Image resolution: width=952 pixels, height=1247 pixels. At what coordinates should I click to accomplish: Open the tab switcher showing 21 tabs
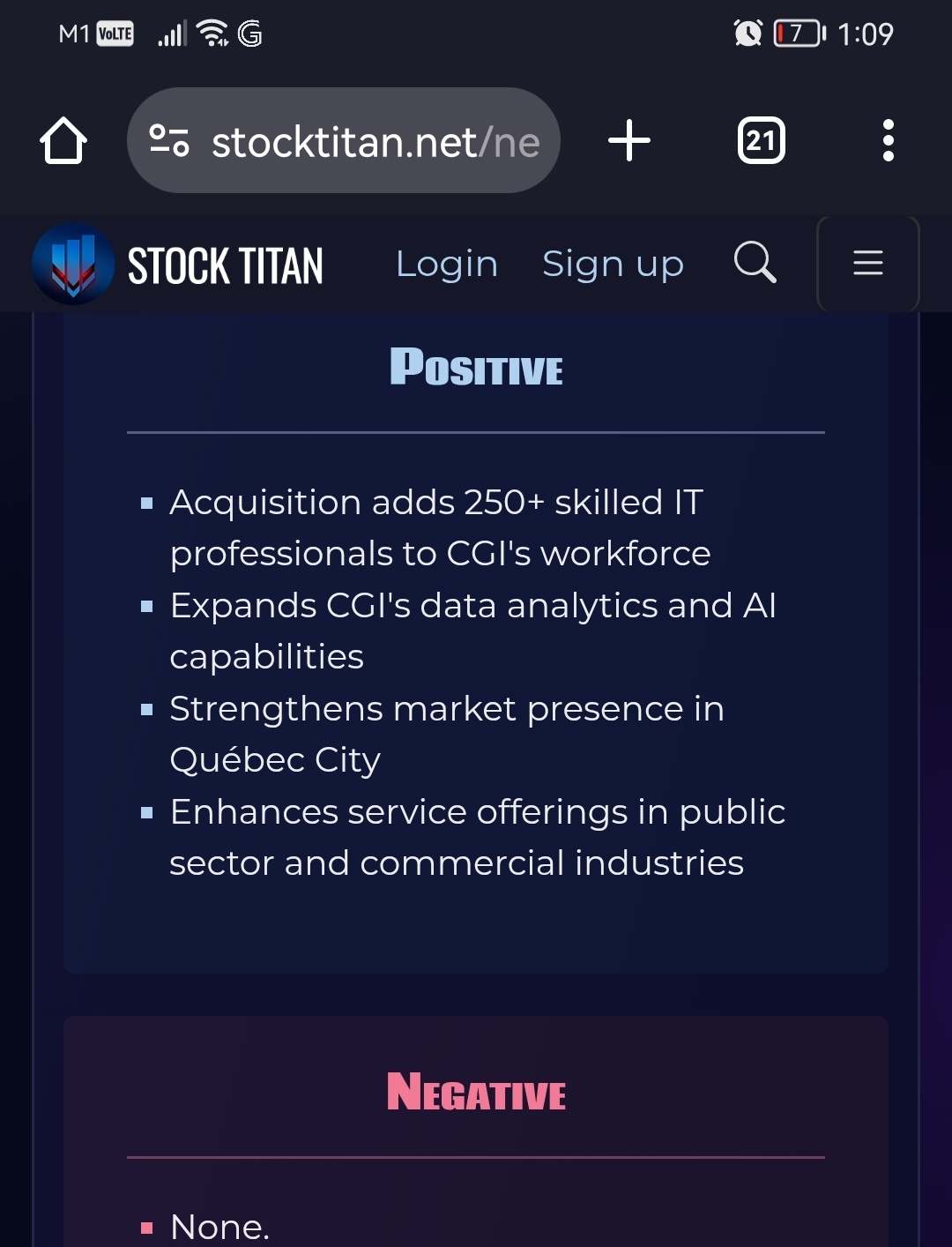pyautogui.click(x=761, y=140)
